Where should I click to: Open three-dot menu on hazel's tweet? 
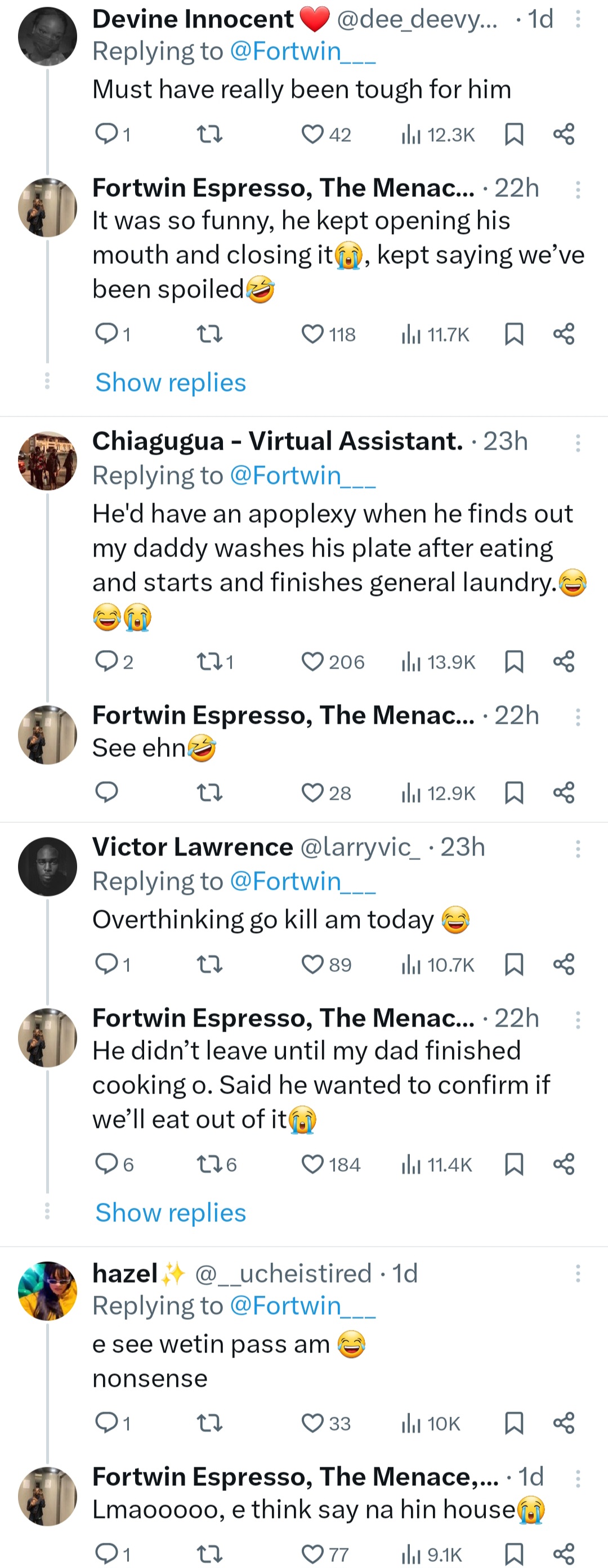(578, 1274)
